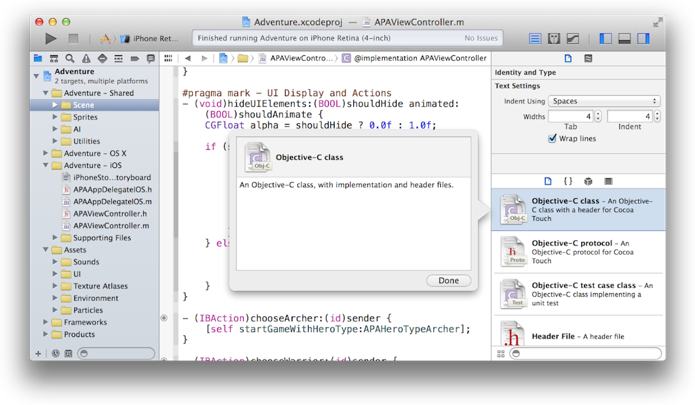Screen dimensions: 695x405
Task: Open the scheme selector showing iPhone Ret...
Action: coord(149,39)
